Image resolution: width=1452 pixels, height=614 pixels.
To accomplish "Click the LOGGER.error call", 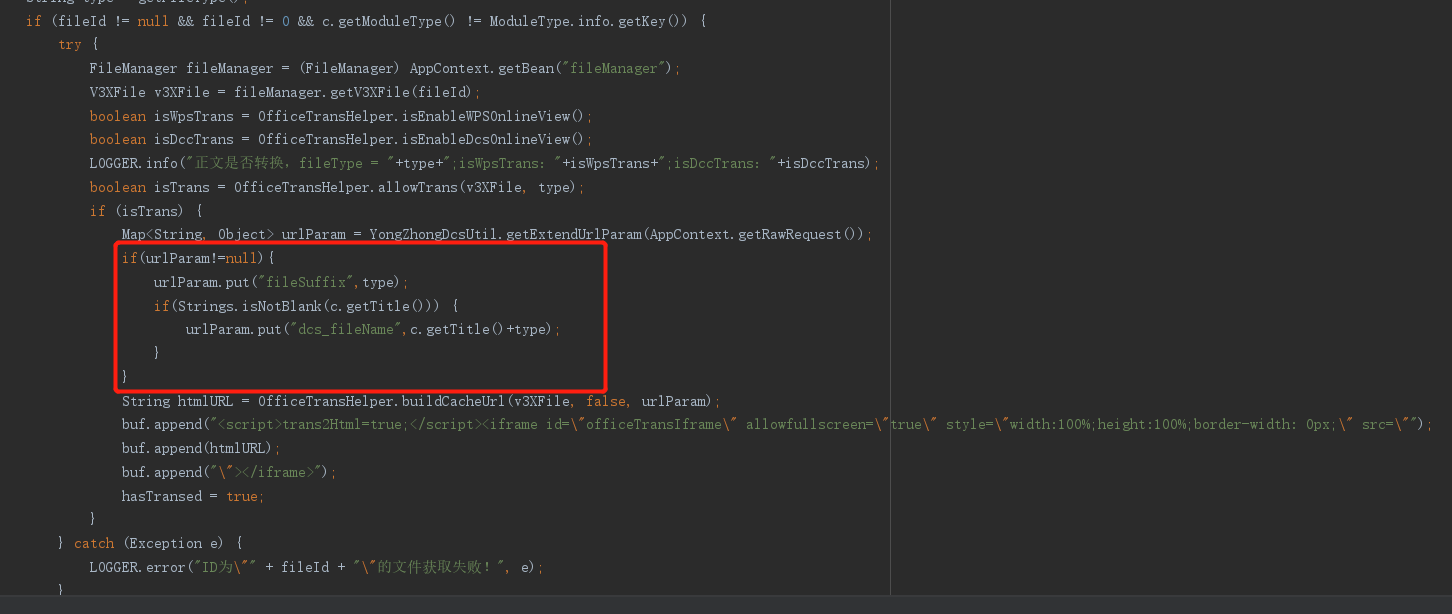I will click(138, 568).
